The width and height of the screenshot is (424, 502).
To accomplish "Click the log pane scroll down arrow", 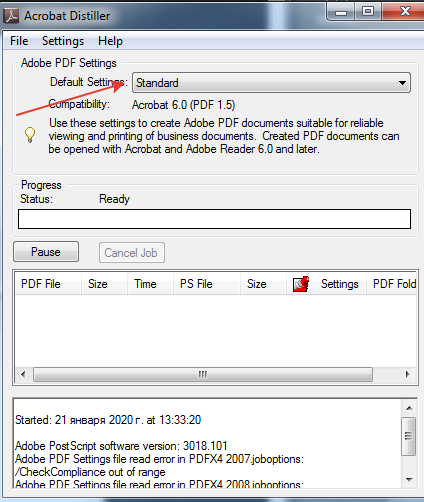I will click(x=409, y=480).
